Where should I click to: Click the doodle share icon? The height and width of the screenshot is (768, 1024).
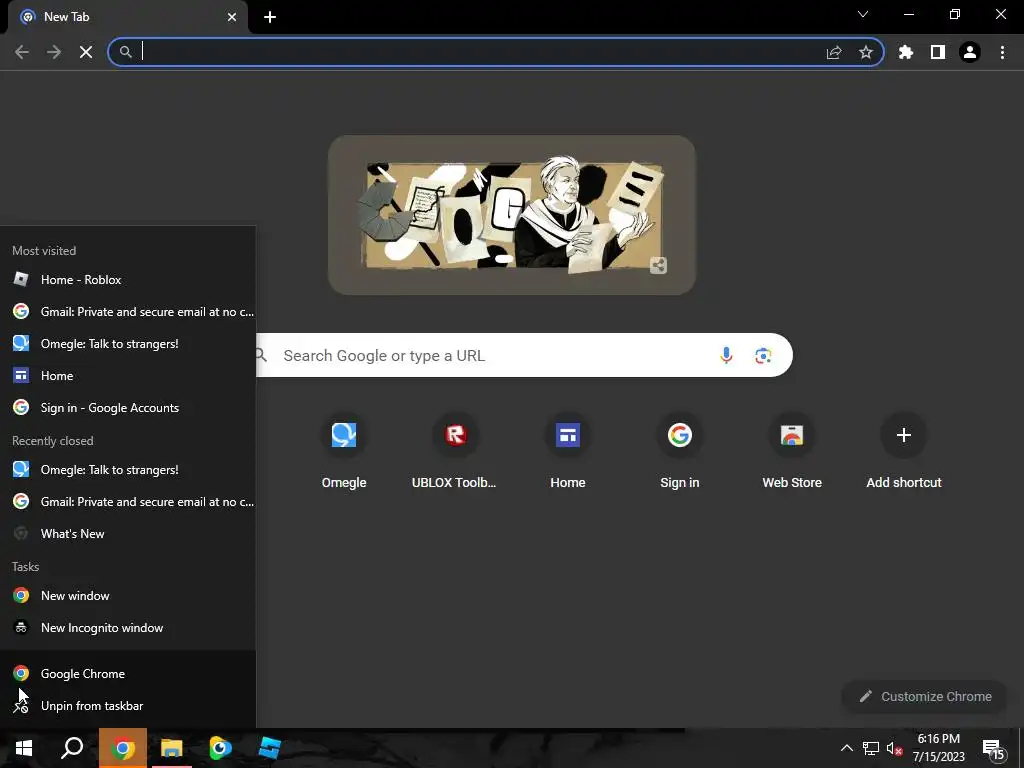point(658,265)
